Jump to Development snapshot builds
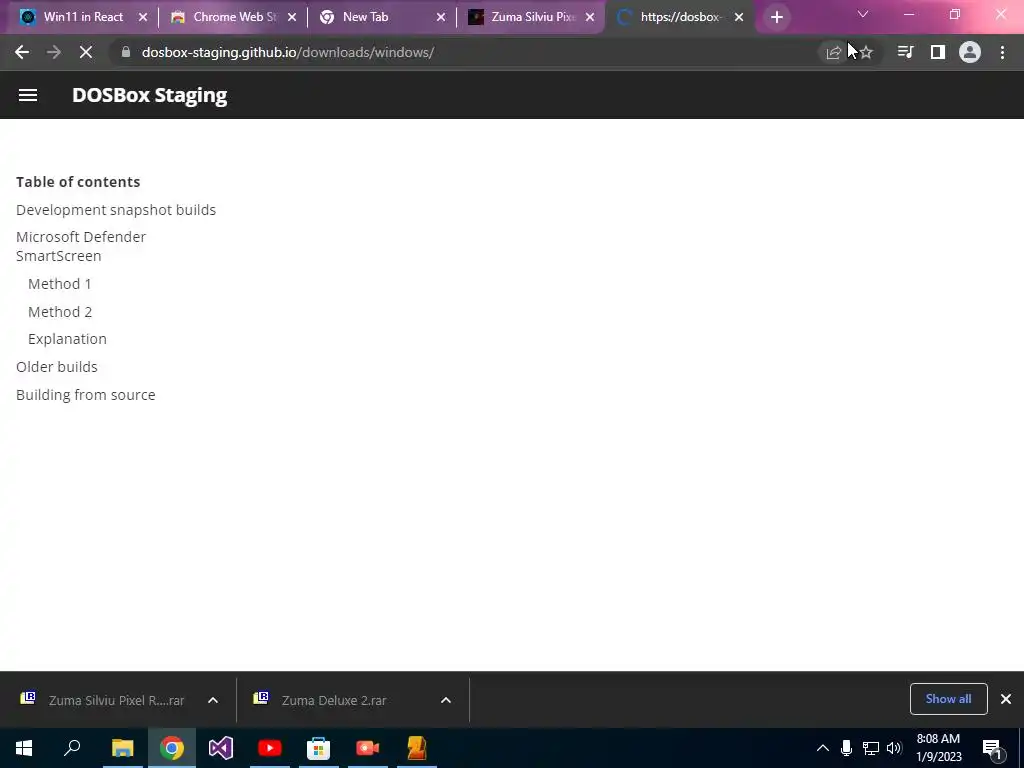The image size is (1024, 768). [x=116, y=210]
